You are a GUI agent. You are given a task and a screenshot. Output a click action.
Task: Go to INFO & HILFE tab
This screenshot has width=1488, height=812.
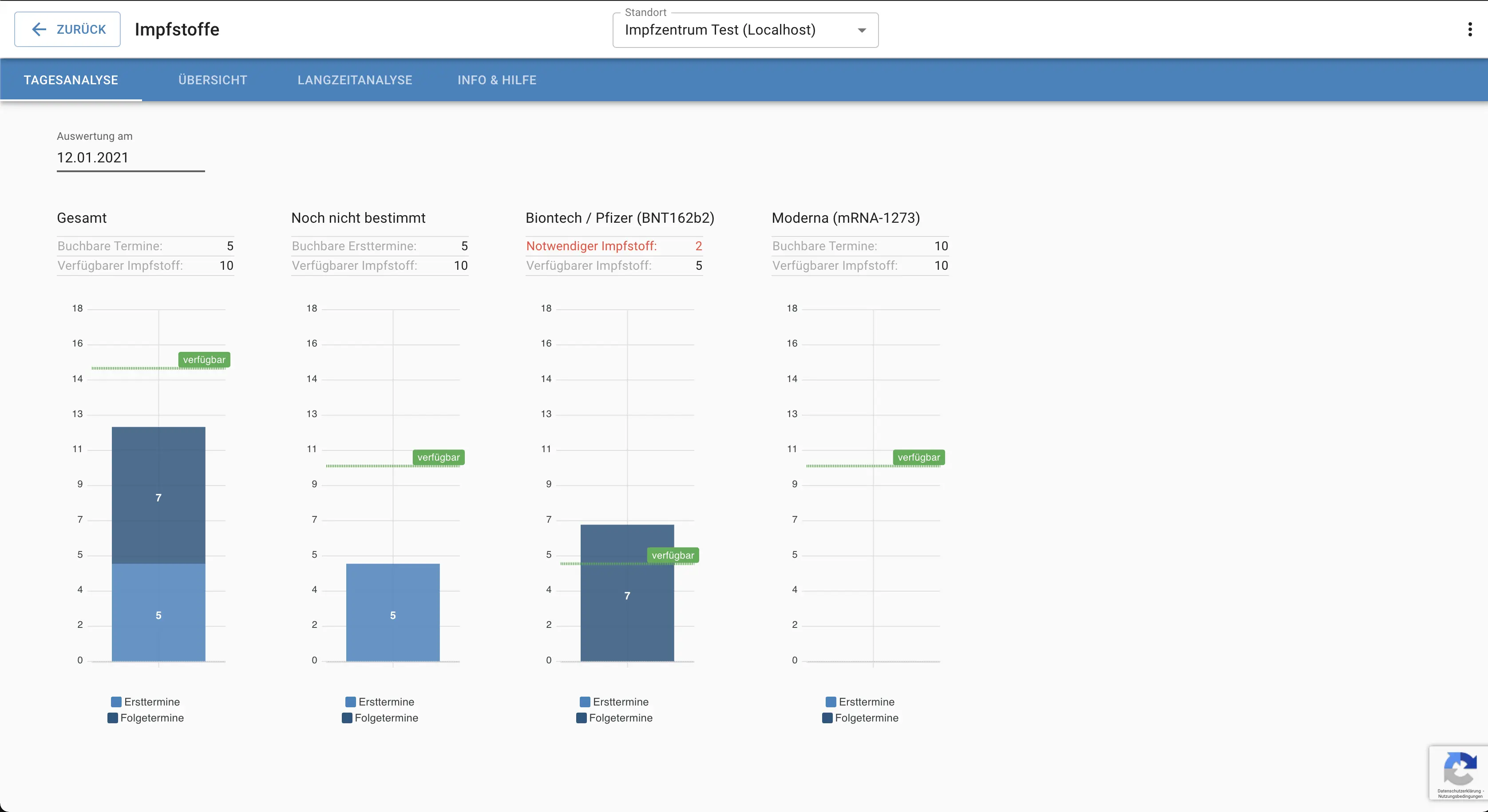coord(497,80)
